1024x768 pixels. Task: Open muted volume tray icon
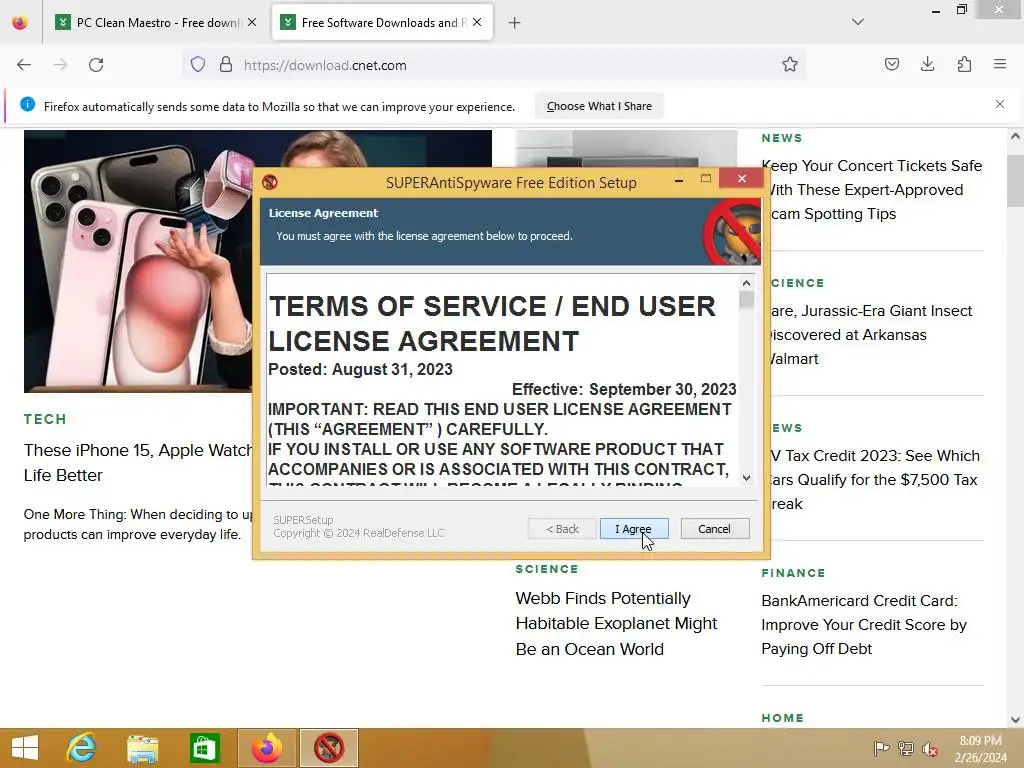point(929,749)
